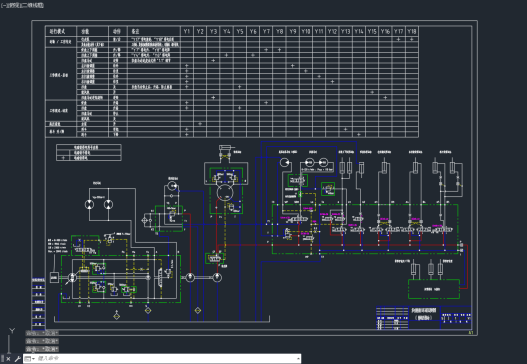The height and width of the screenshot is (364, 527).
Task: Select the Y14 column header in table
Action: (359, 31)
